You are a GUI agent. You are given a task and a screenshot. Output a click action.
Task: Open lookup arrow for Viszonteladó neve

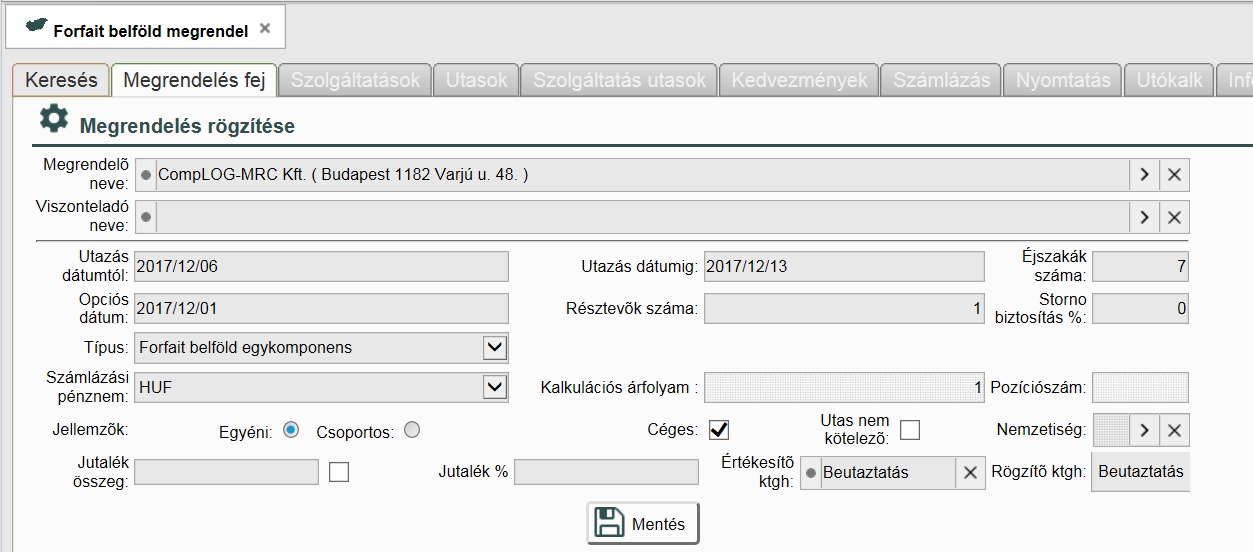[1144, 217]
